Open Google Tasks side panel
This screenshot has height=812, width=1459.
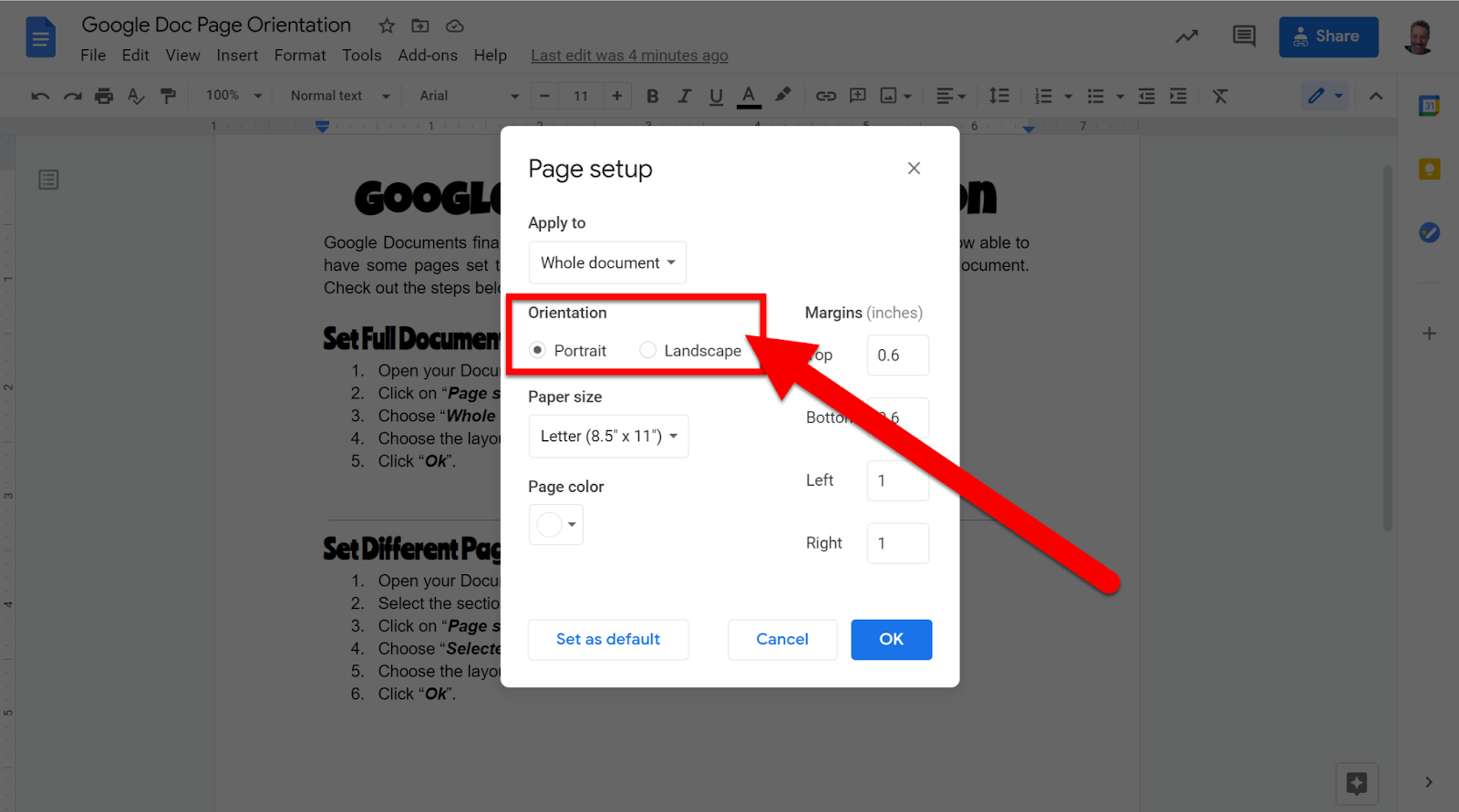(1429, 232)
